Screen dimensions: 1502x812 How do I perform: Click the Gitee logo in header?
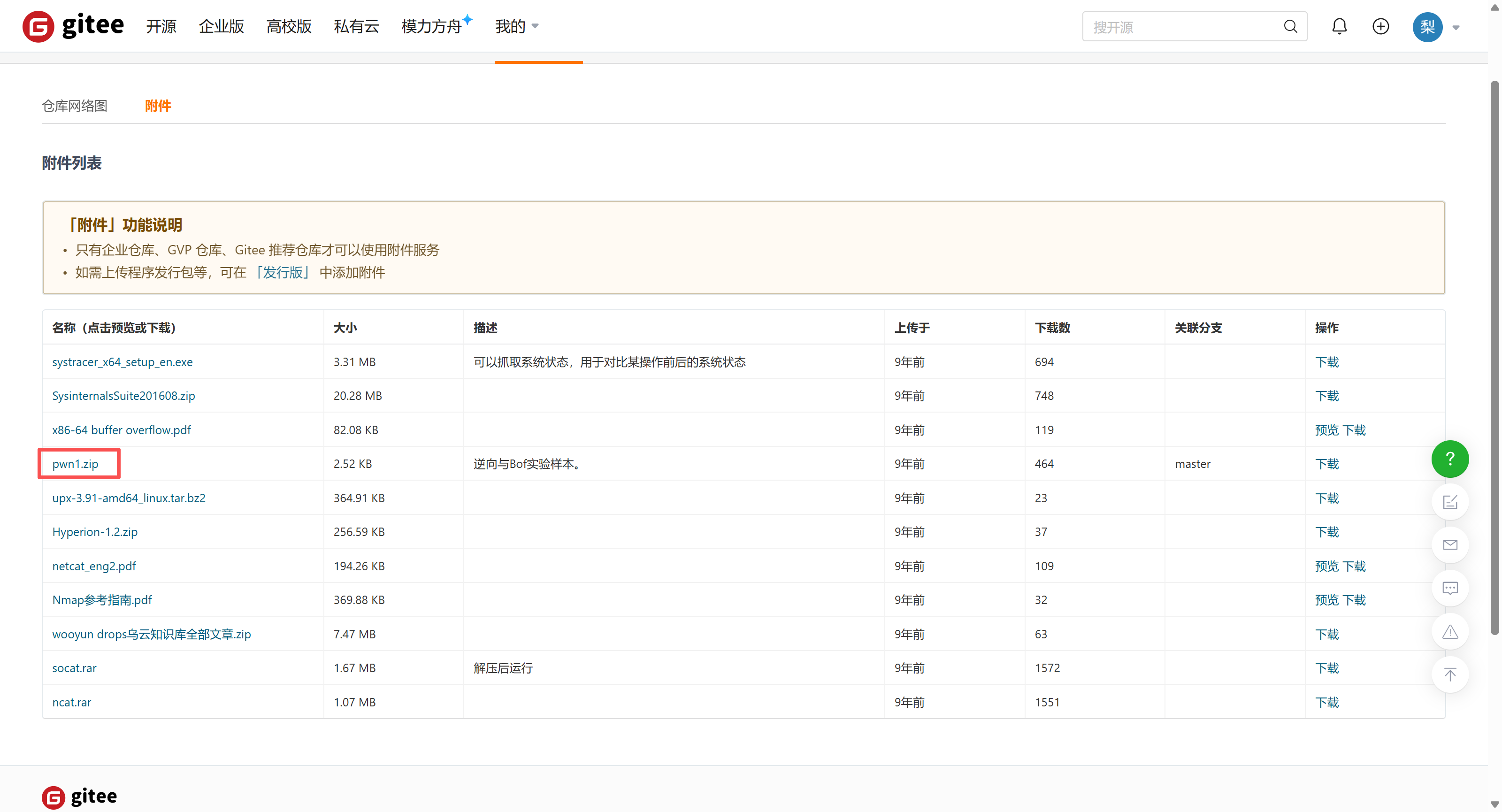click(x=73, y=26)
